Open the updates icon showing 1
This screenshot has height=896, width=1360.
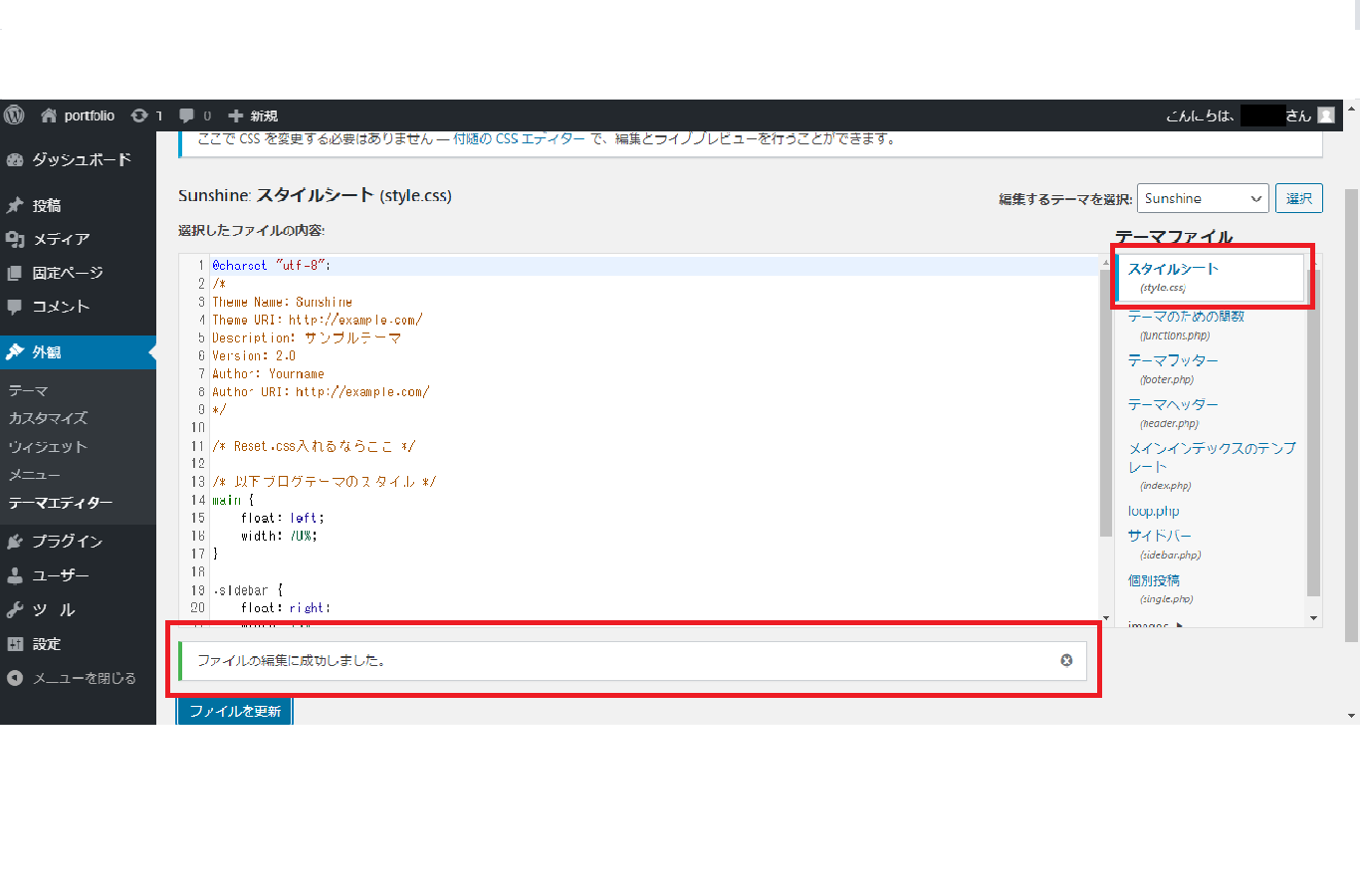click(x=139, y=115)
